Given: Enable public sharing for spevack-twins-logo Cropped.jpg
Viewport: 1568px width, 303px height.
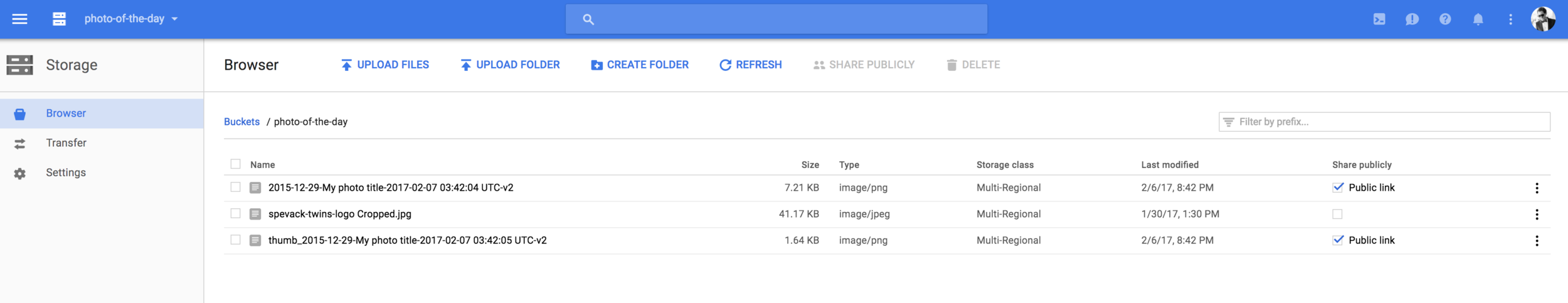Looking at the screenshot, I should pyautogui.click(x=1337, y=214).
